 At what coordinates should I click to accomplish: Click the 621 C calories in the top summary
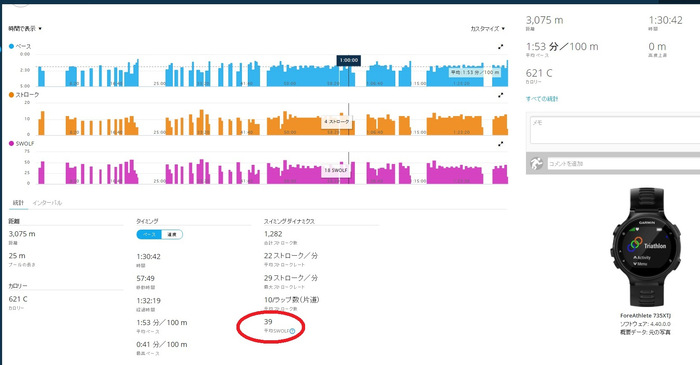tap(539, 73)
